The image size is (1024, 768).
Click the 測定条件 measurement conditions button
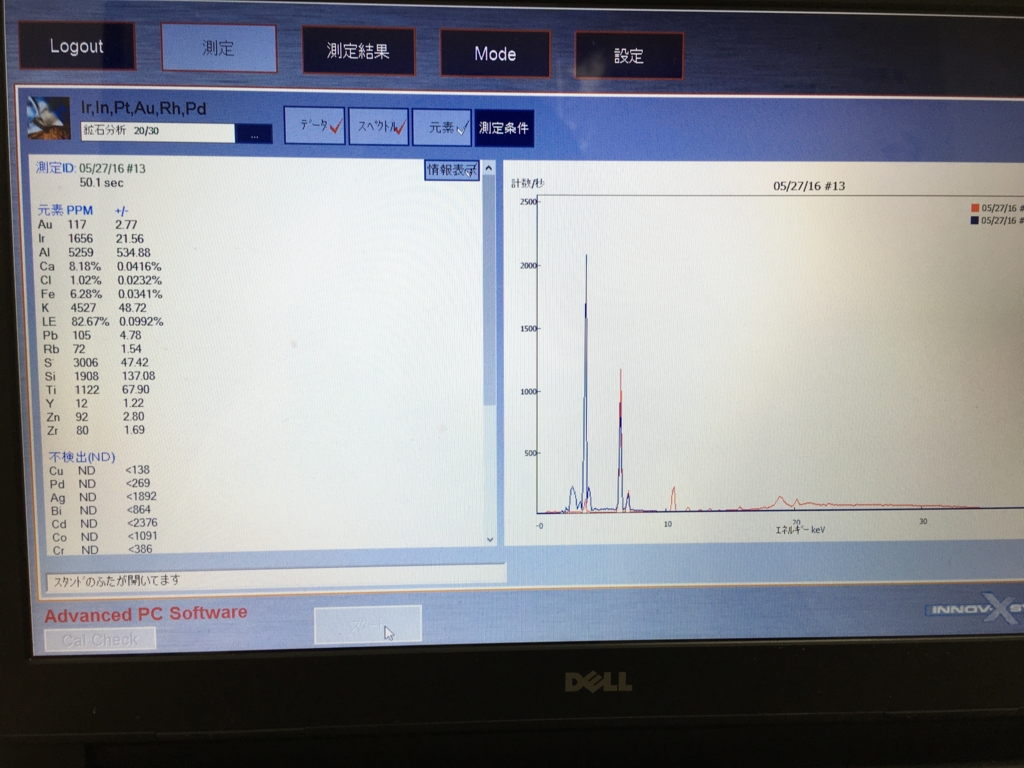504,128
